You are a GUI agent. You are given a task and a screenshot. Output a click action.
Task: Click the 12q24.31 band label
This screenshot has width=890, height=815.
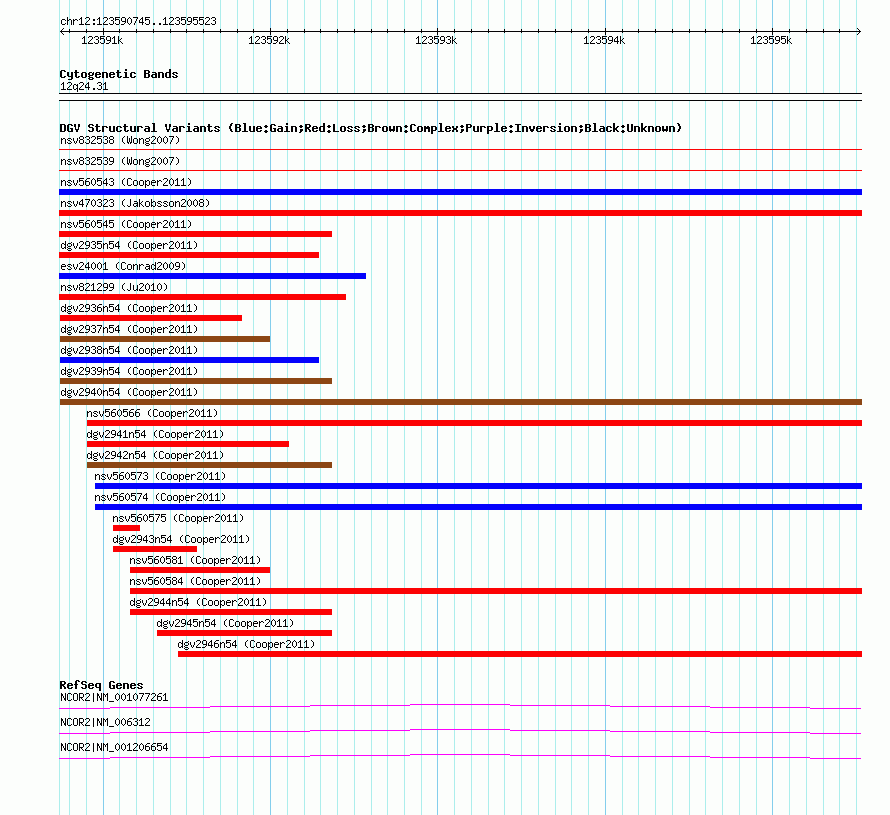click(84, 86)
